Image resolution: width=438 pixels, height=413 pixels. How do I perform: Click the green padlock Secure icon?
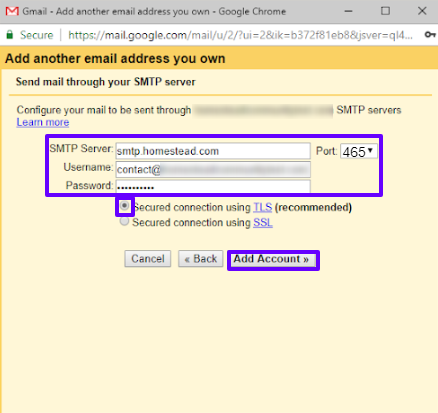pyautogui.click(x=10, y=35)
